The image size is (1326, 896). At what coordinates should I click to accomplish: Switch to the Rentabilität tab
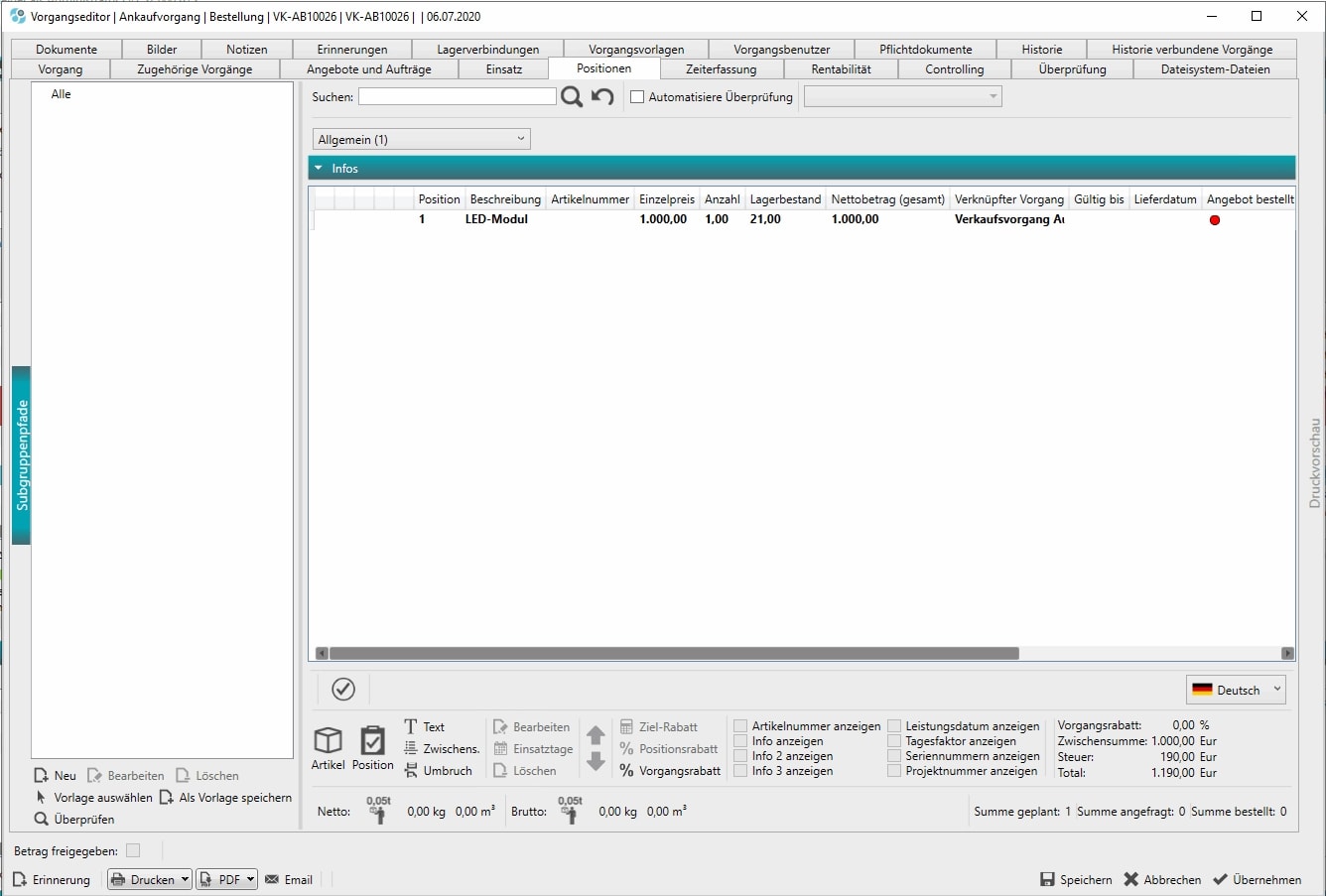click(x=841, y=68)
